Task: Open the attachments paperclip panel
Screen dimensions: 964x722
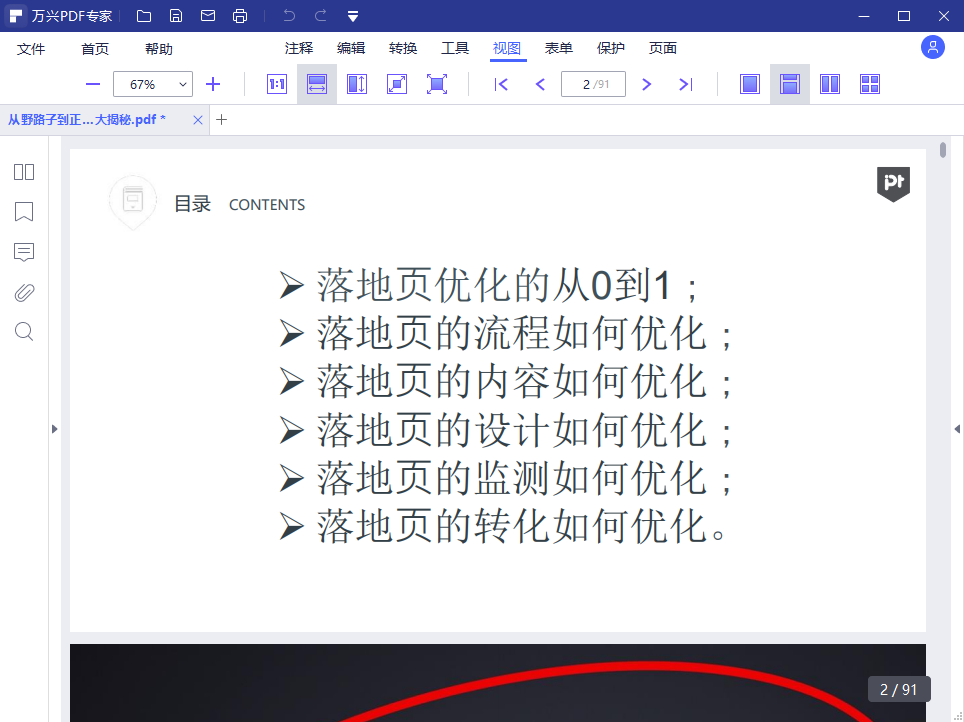Action: 24,292
